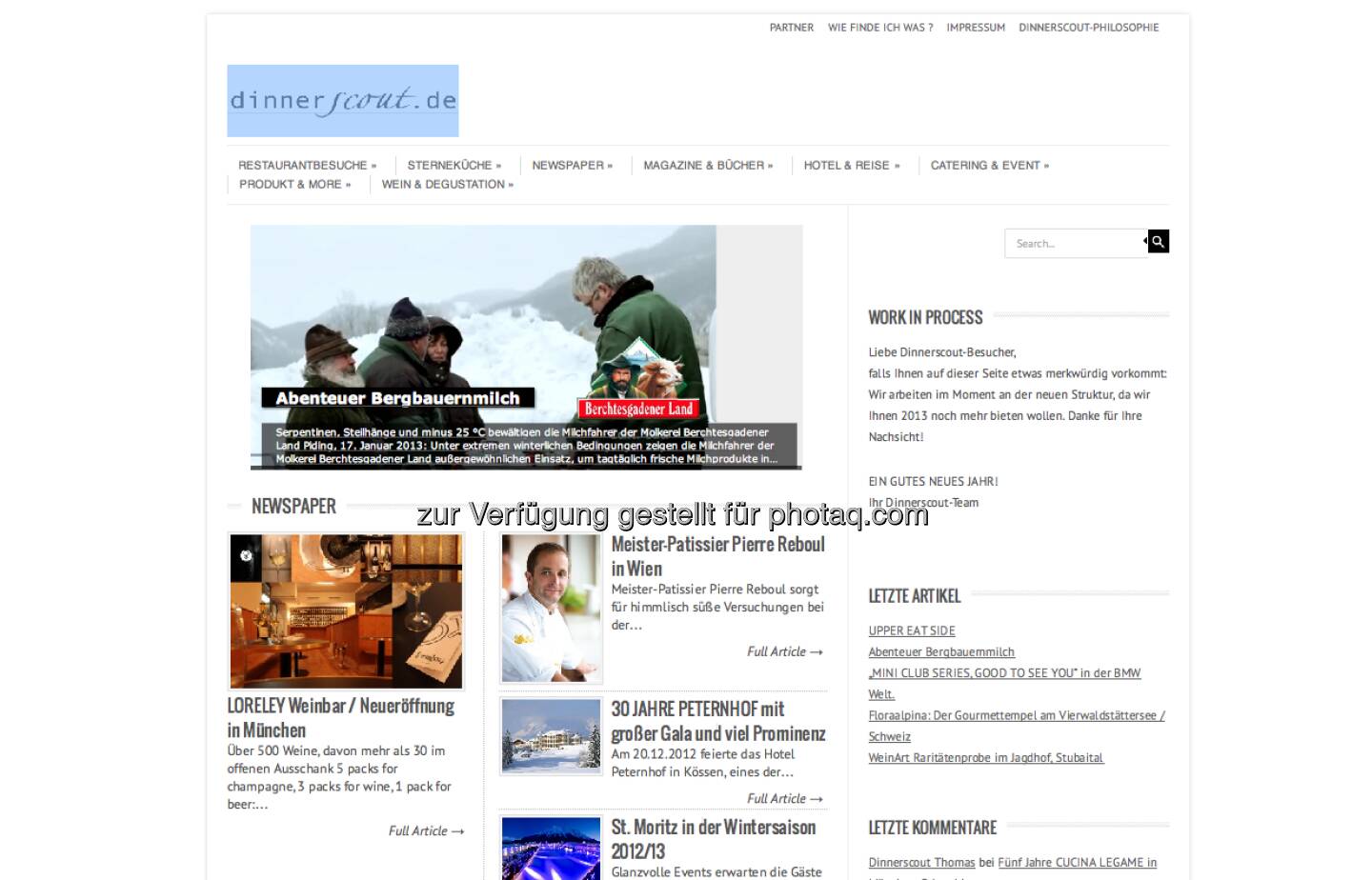Click Pierre Reboul chef portrait thumbnail

(x=552, y=608)
